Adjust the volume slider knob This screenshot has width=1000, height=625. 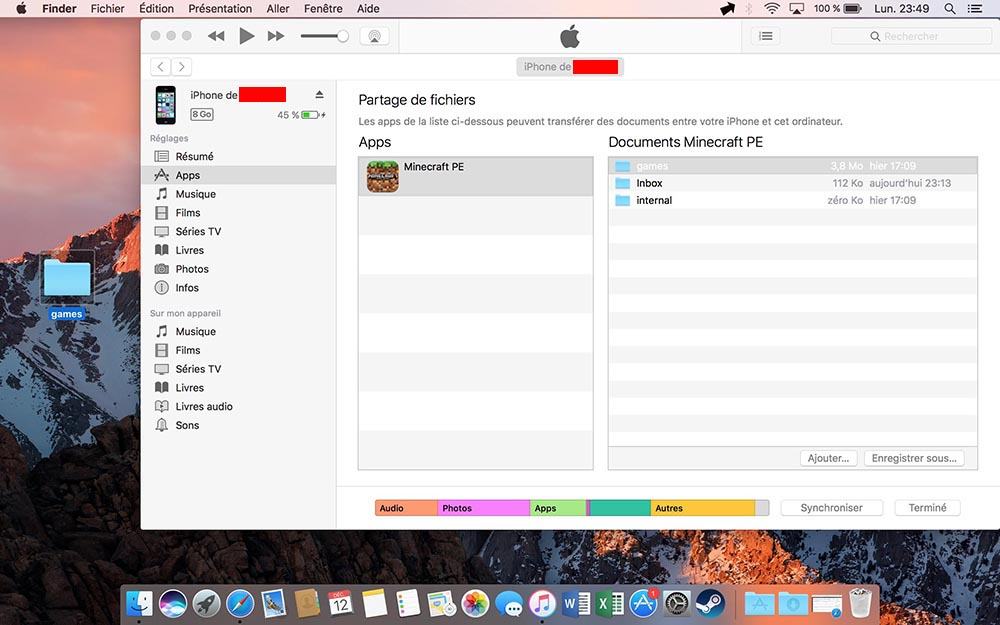(x=343, y=36)
